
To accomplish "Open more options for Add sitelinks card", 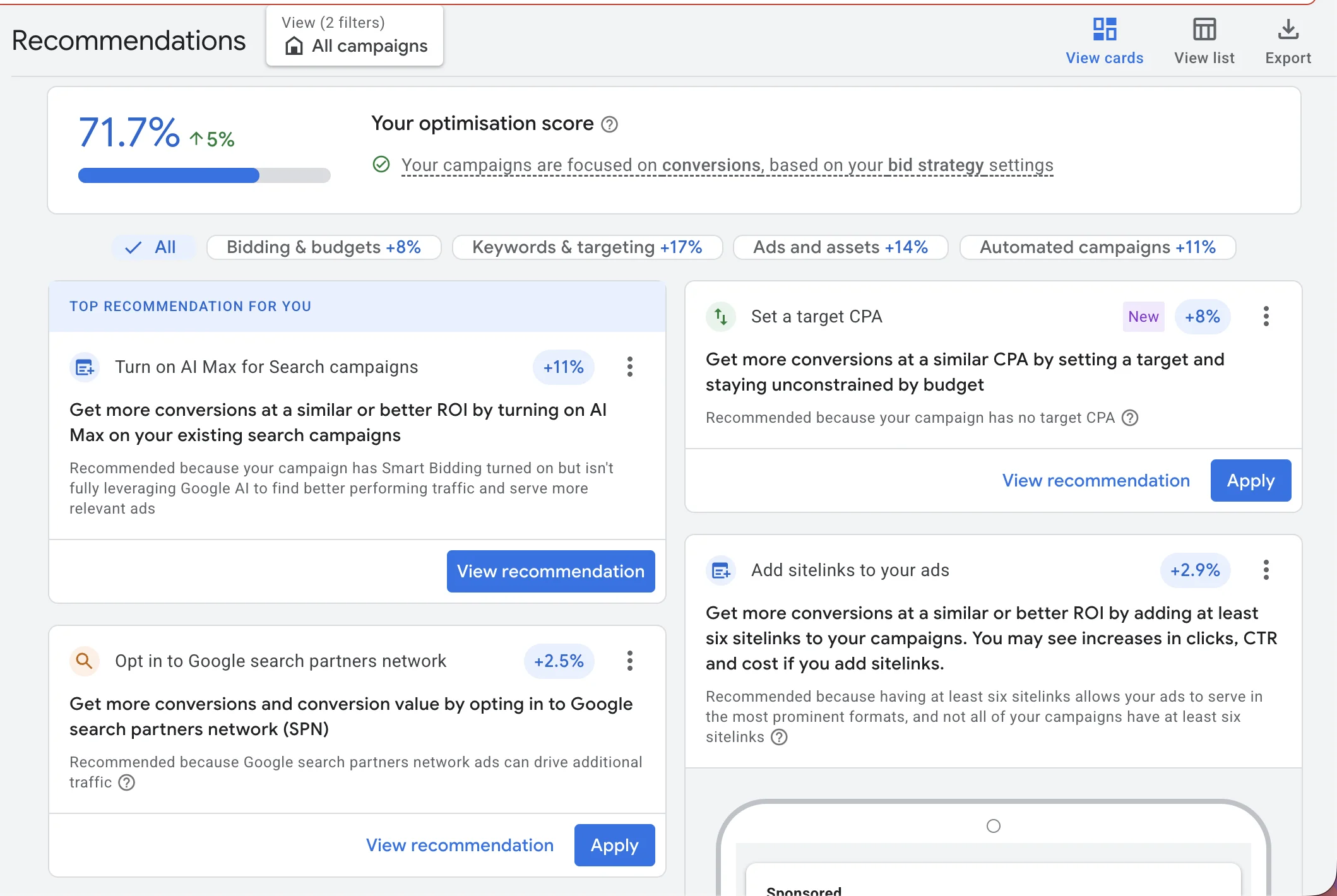I will click(1266, 570).
